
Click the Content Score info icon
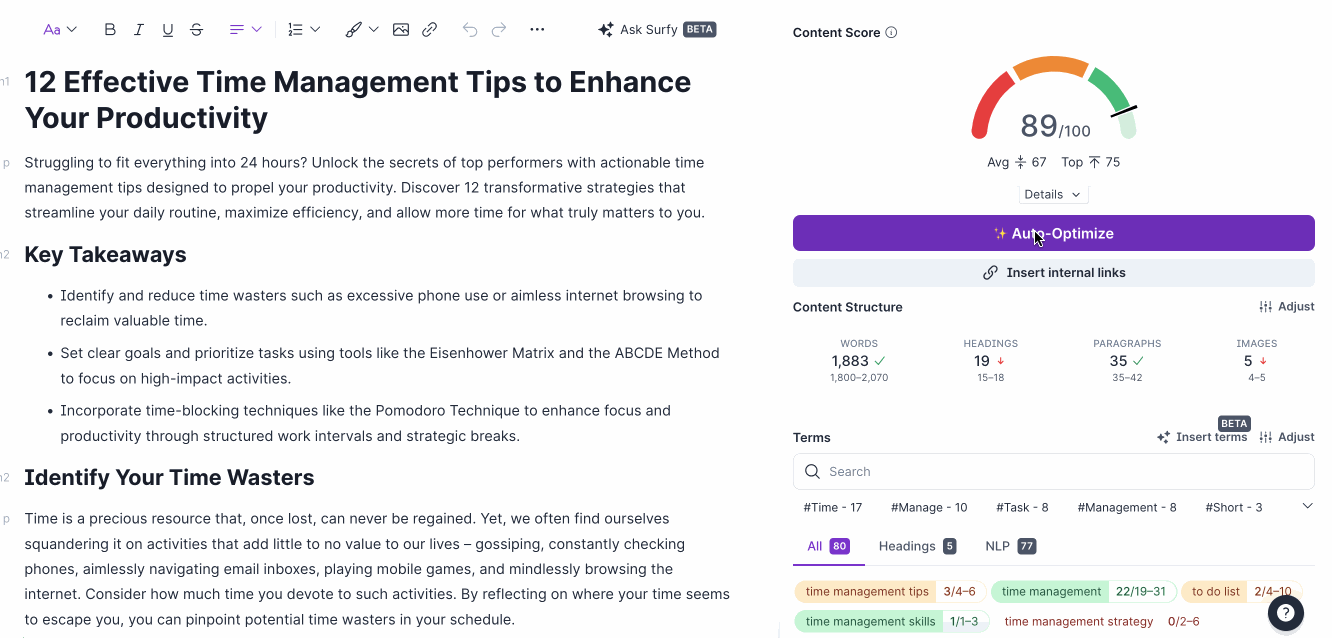891,33
